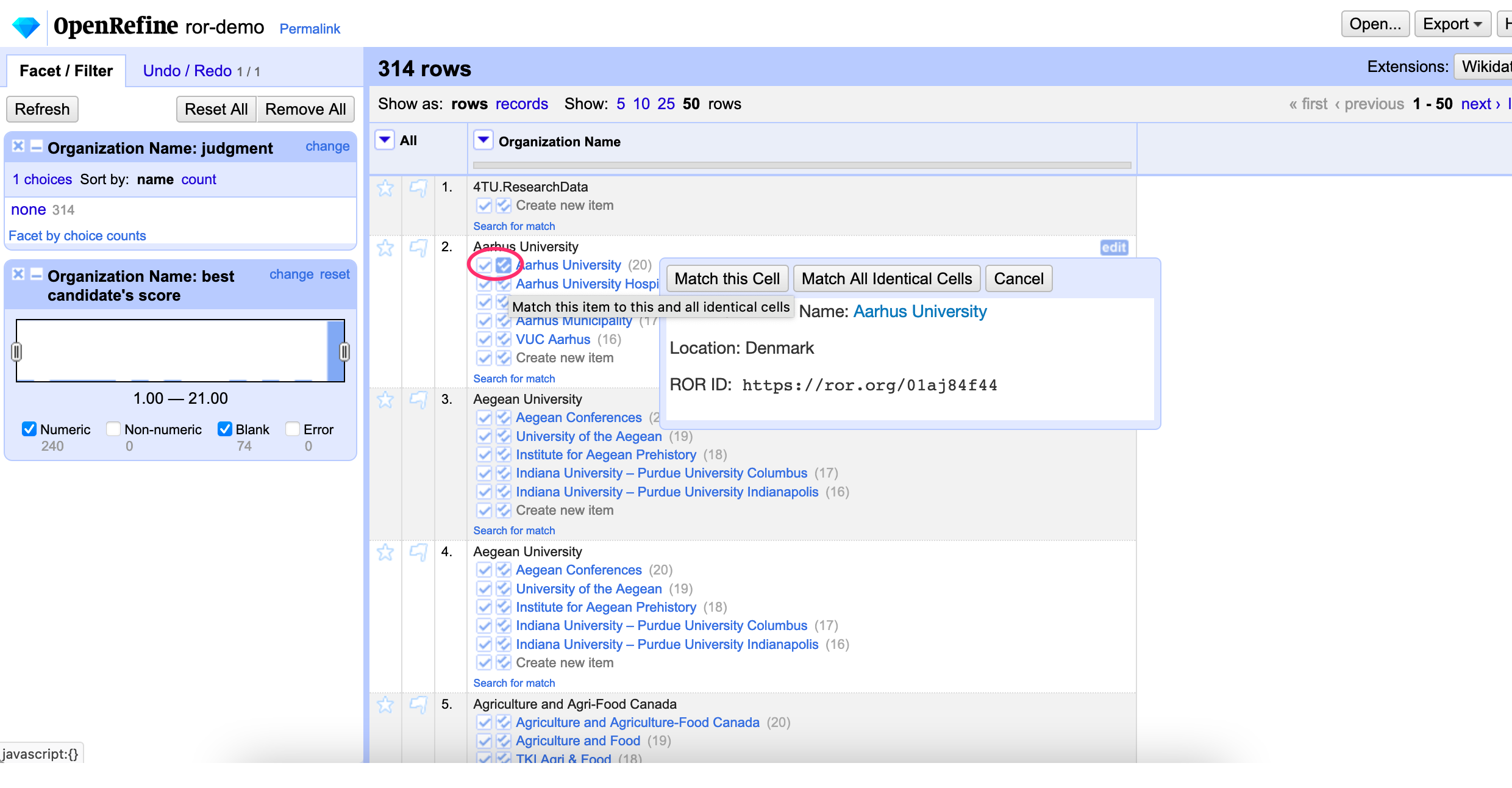Enable the Non-numeric checkbox

pyautogui.click(x=113, y=429)
